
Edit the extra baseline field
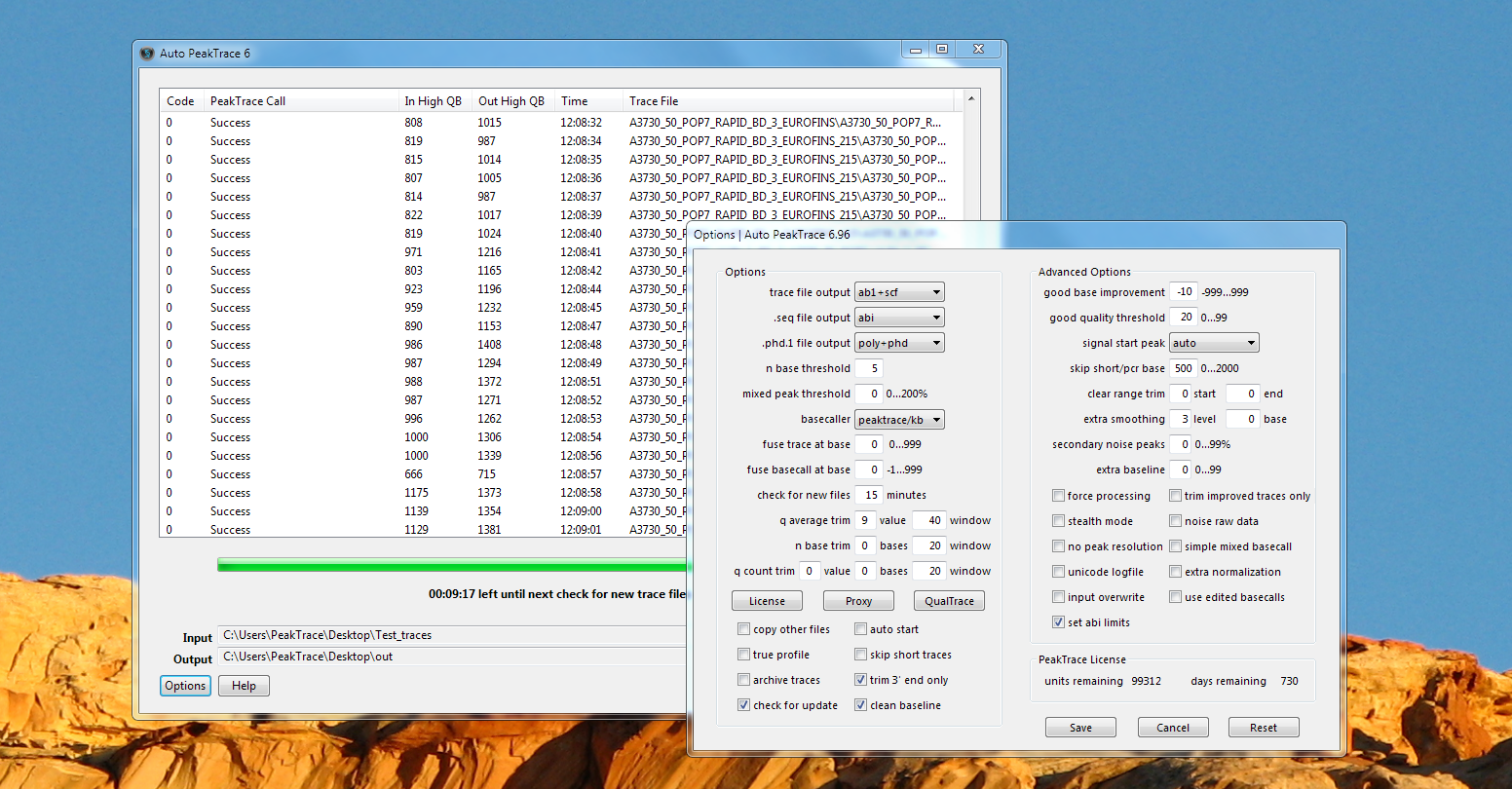(1181, 470)
